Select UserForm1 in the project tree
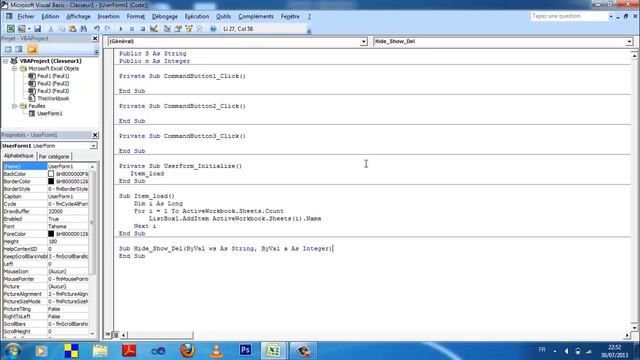The width and height of the screenshot is (640, 360). 50,113
